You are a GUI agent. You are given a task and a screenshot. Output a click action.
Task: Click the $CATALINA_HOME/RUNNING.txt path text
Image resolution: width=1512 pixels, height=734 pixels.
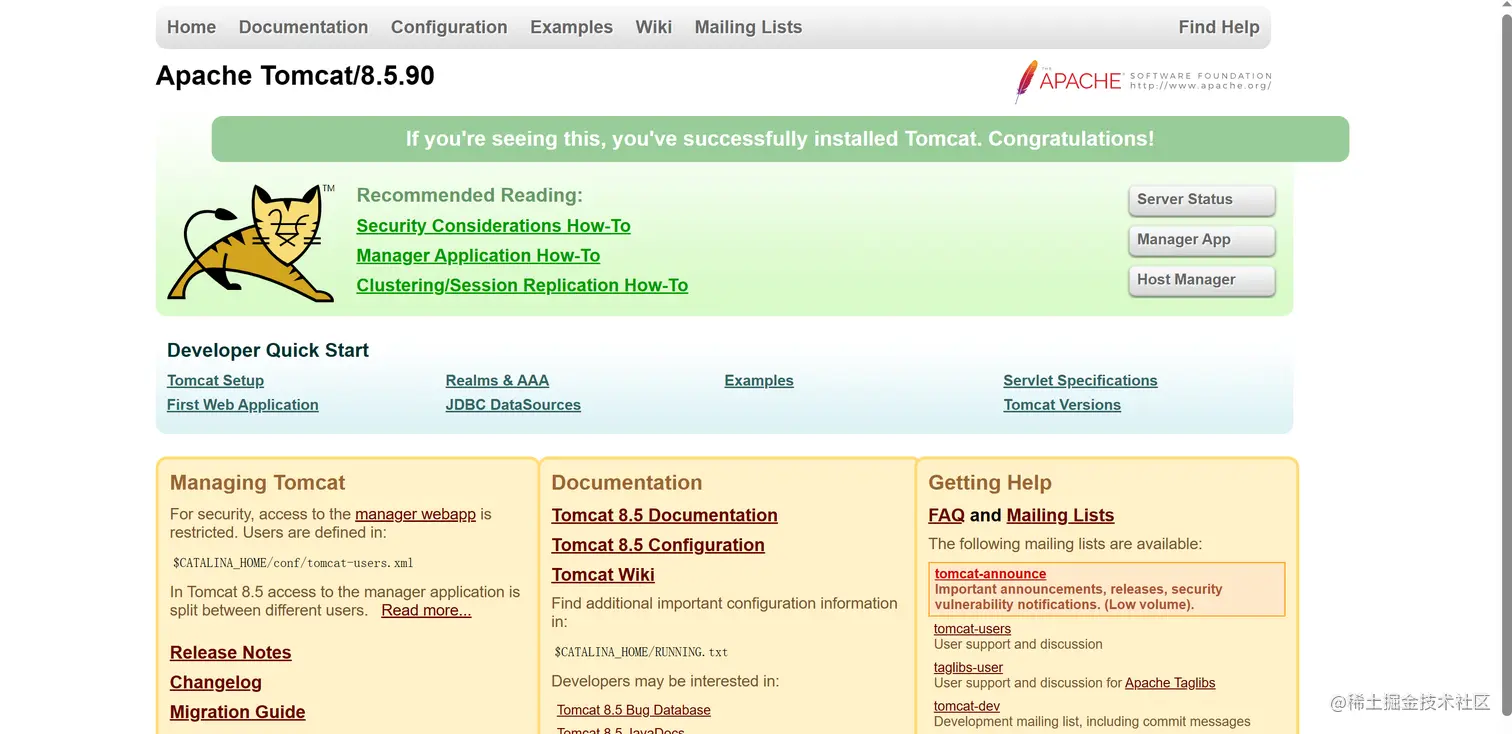click(641, 652)
